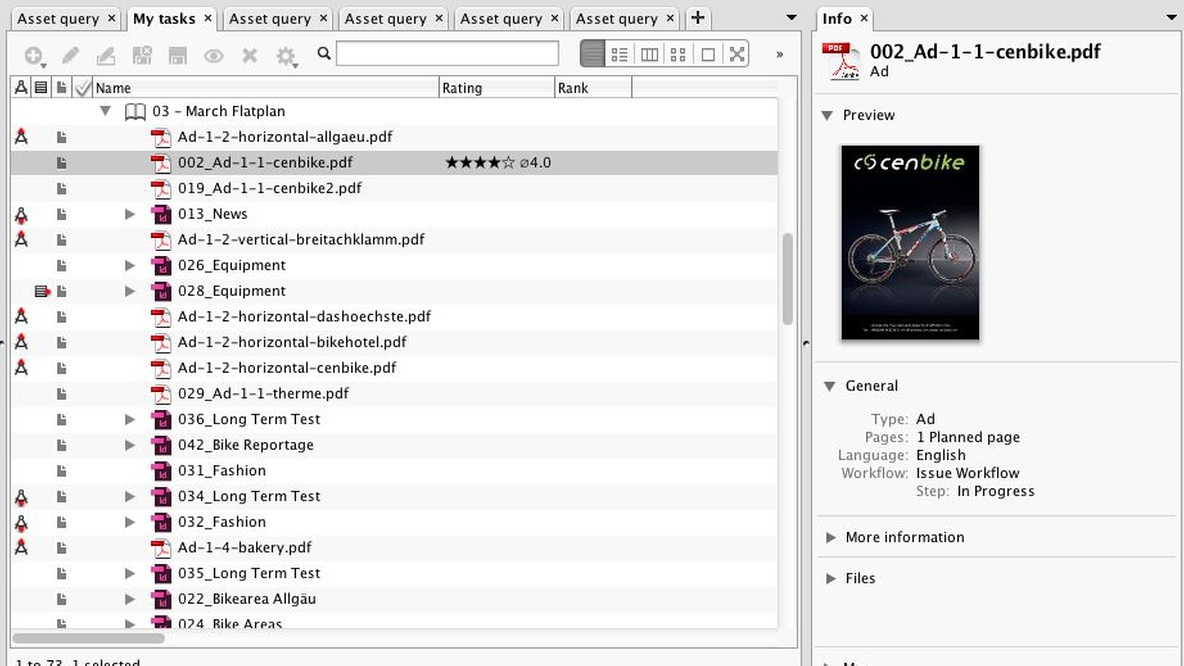Collapse the 03 – March Flatplan issue

click(x=106, y=111)
